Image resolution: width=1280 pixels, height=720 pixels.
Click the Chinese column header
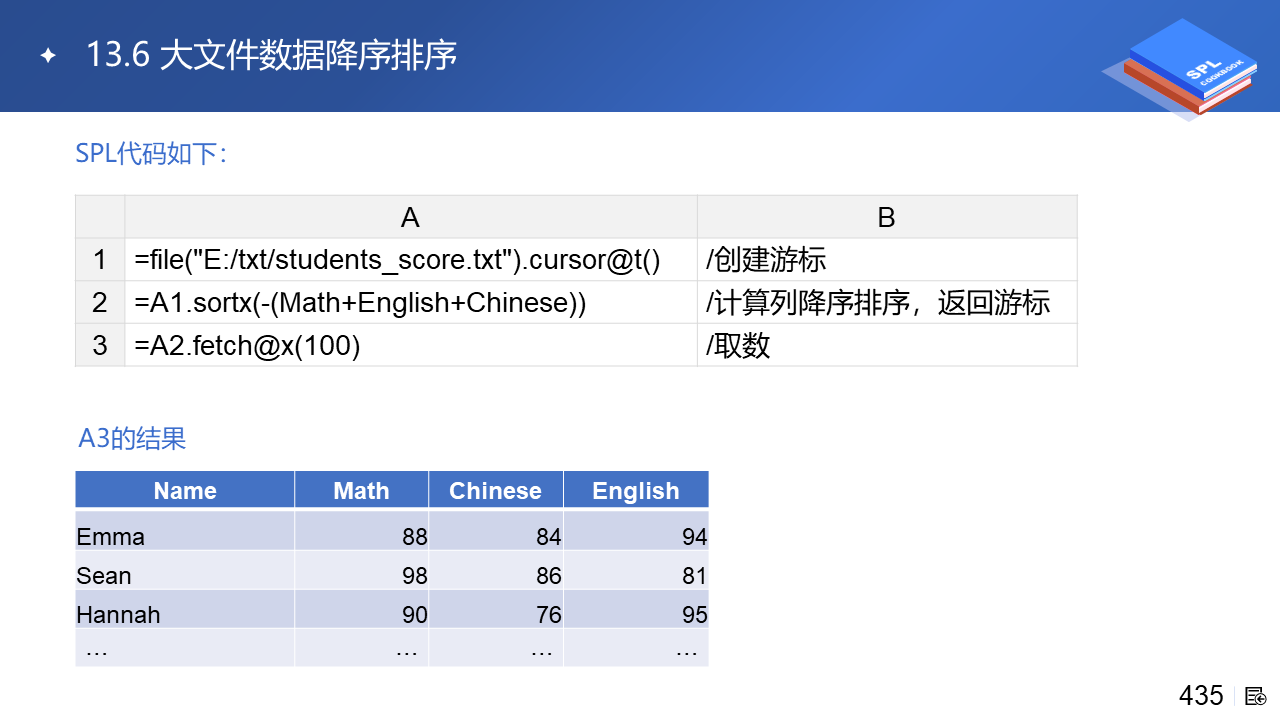(495, 490)
